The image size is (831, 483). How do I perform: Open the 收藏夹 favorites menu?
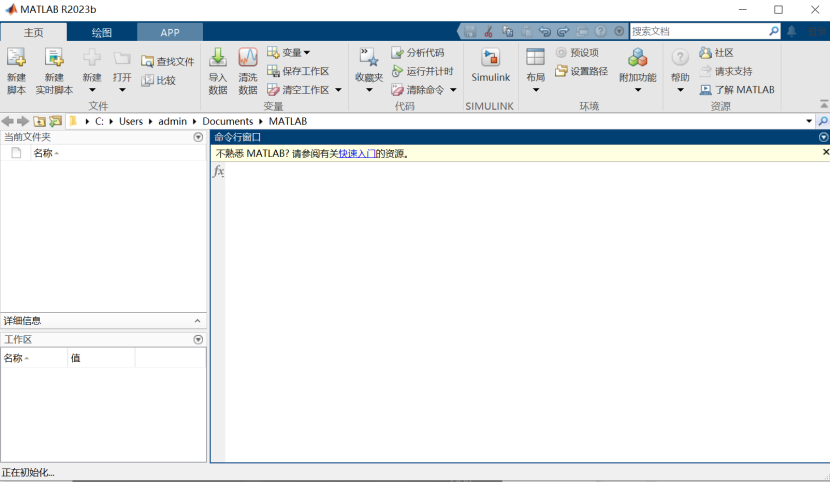point(369,71)
